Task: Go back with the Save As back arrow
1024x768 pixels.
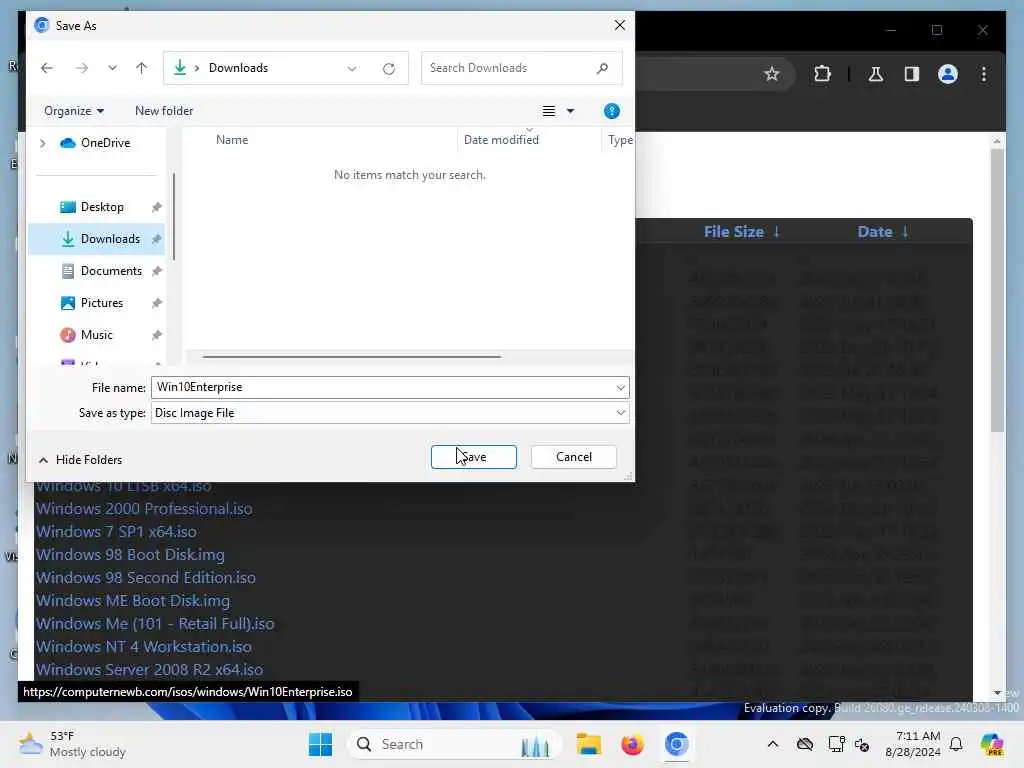Action: pyautogui.click(x=46, y=68)
